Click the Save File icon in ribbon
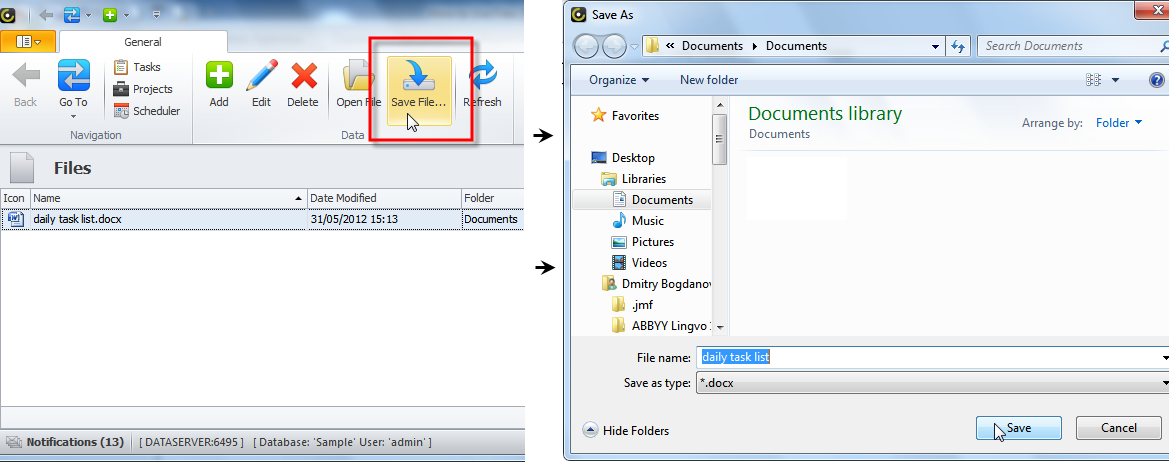 click(x=418, y=78)
